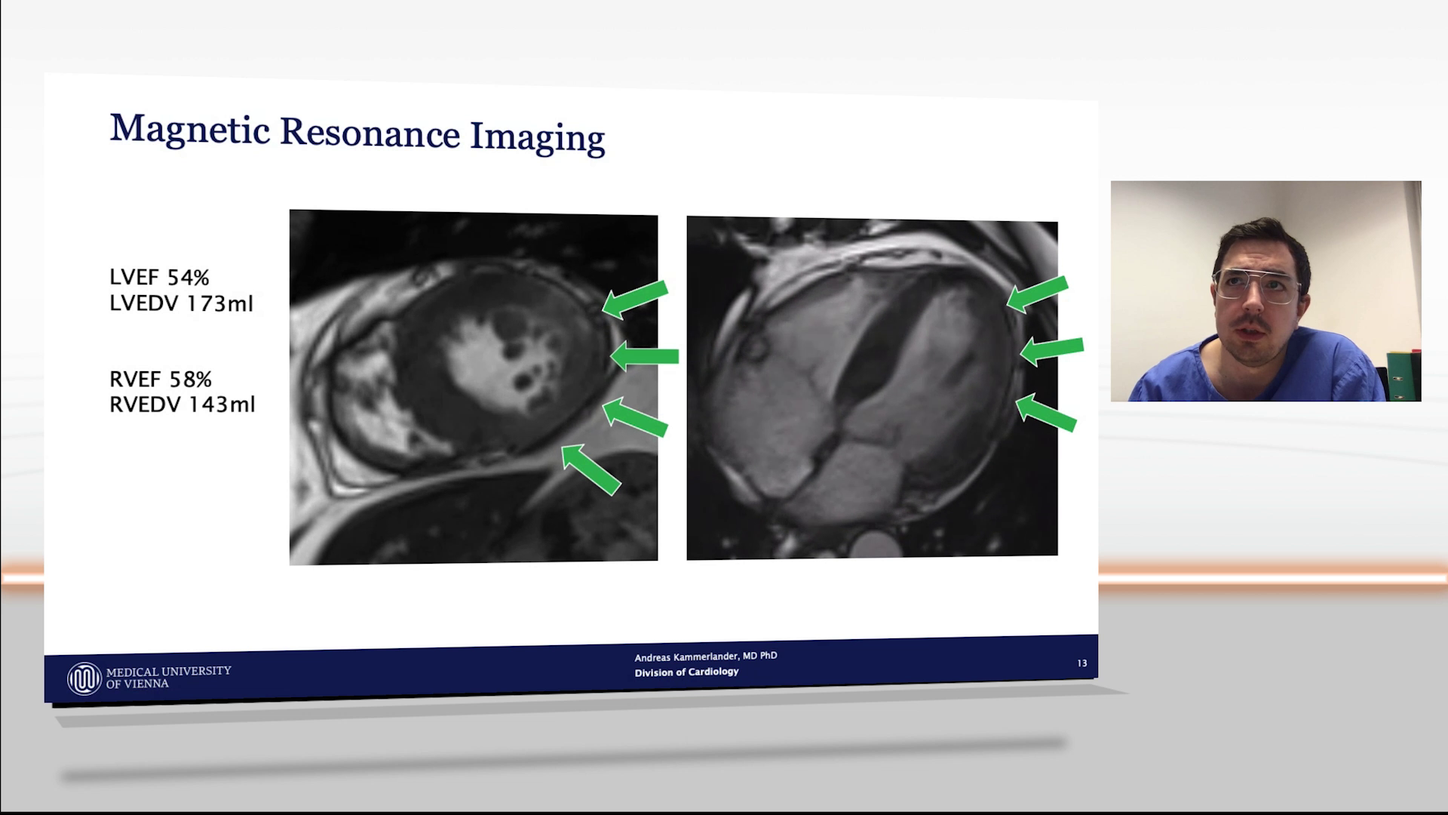Screen dimensions: 1448x815
Task: Select the short-axis MRI image on the left
Action: pos(473,387)
